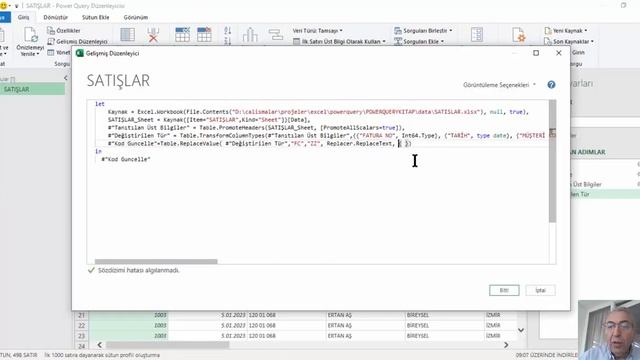Open the Yönet menu in the ribbon
The height and width of the screenshot is (360, 640).
[59, 52]
